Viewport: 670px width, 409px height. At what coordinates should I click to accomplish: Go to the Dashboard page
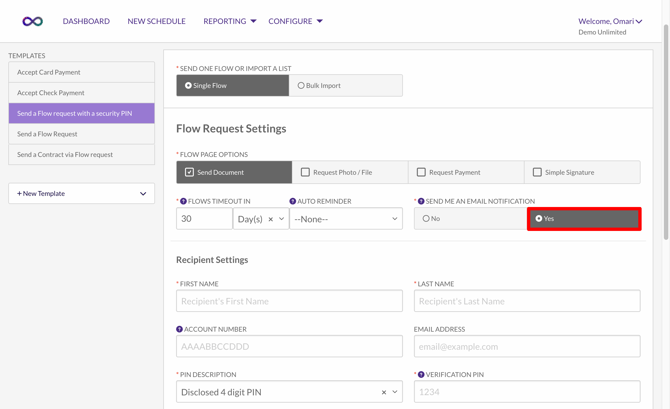coord(86,21)
